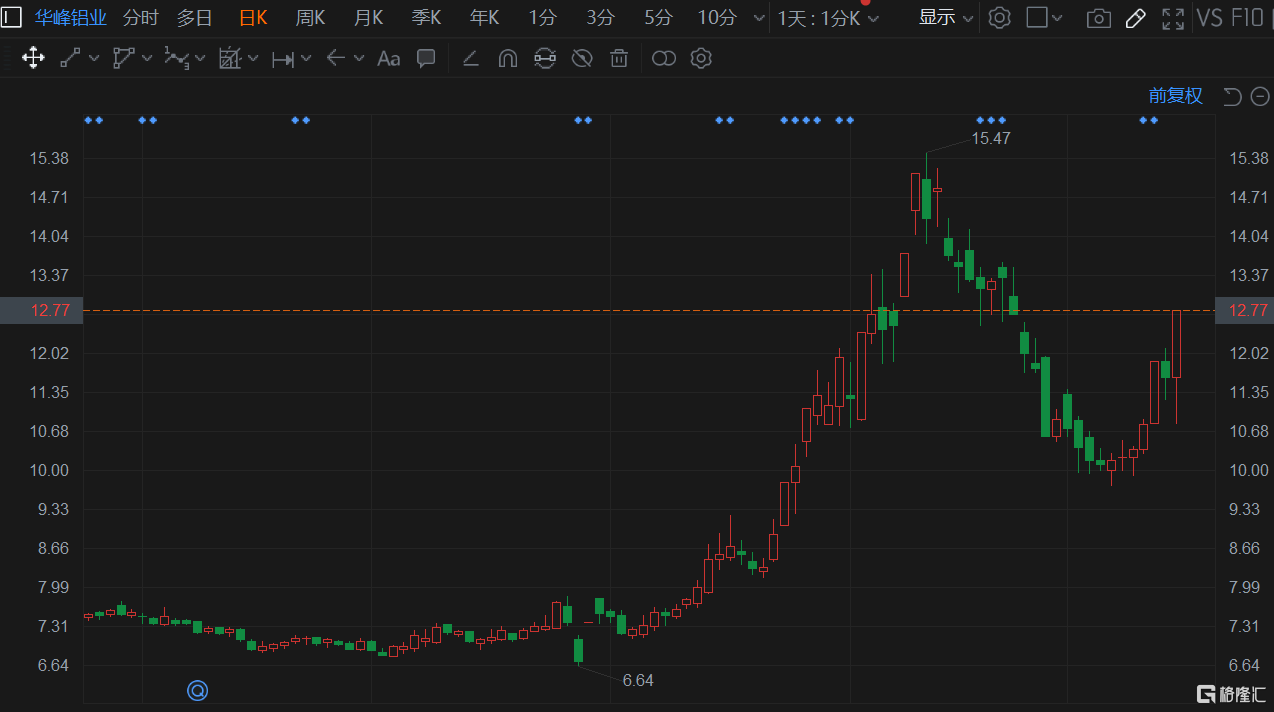Click the VS compare button

(x=1209, y=18)
